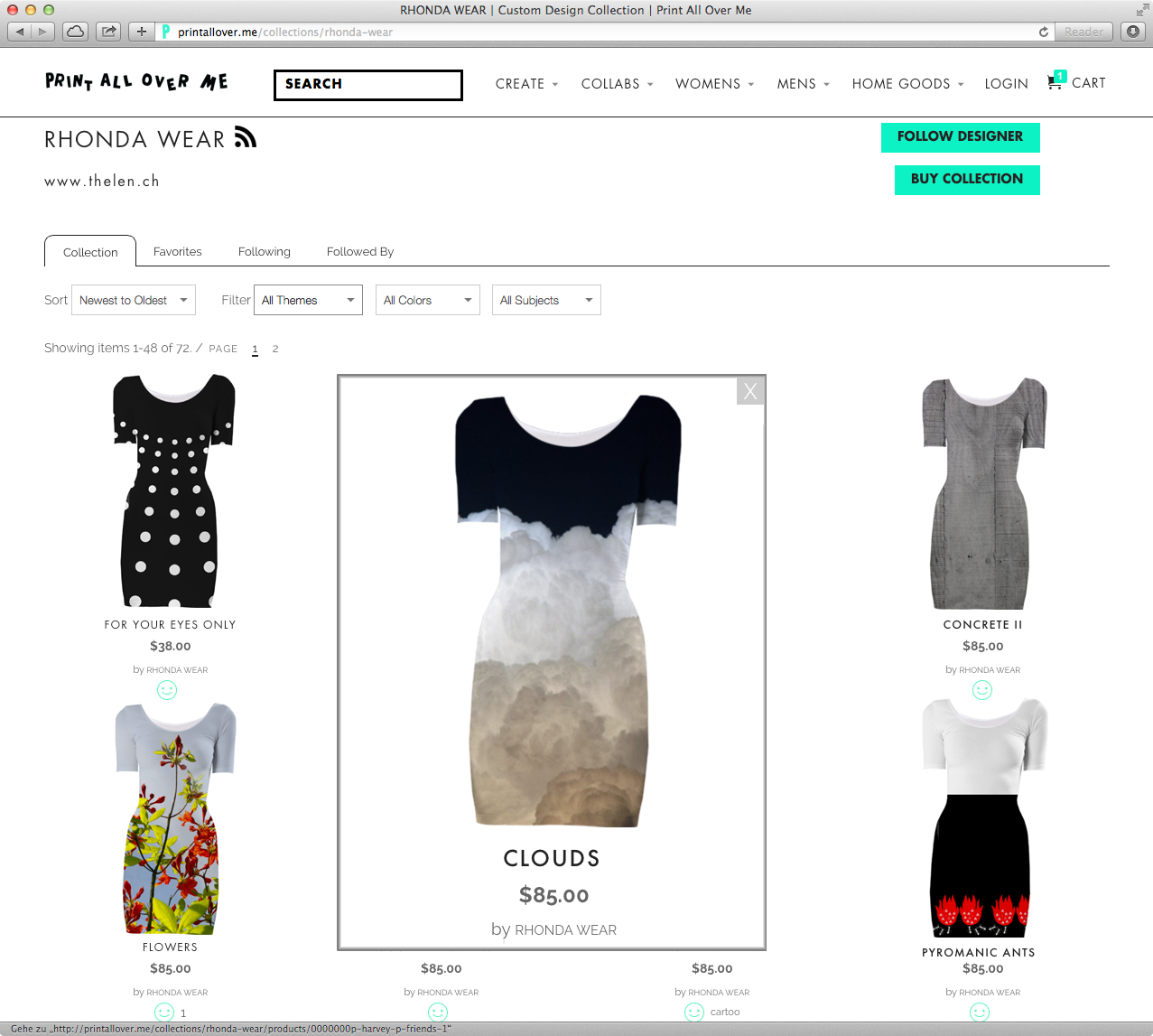Reload the page with the refresh icon
This screenshot has height=1036, width=1153.
coord(1044,32)
